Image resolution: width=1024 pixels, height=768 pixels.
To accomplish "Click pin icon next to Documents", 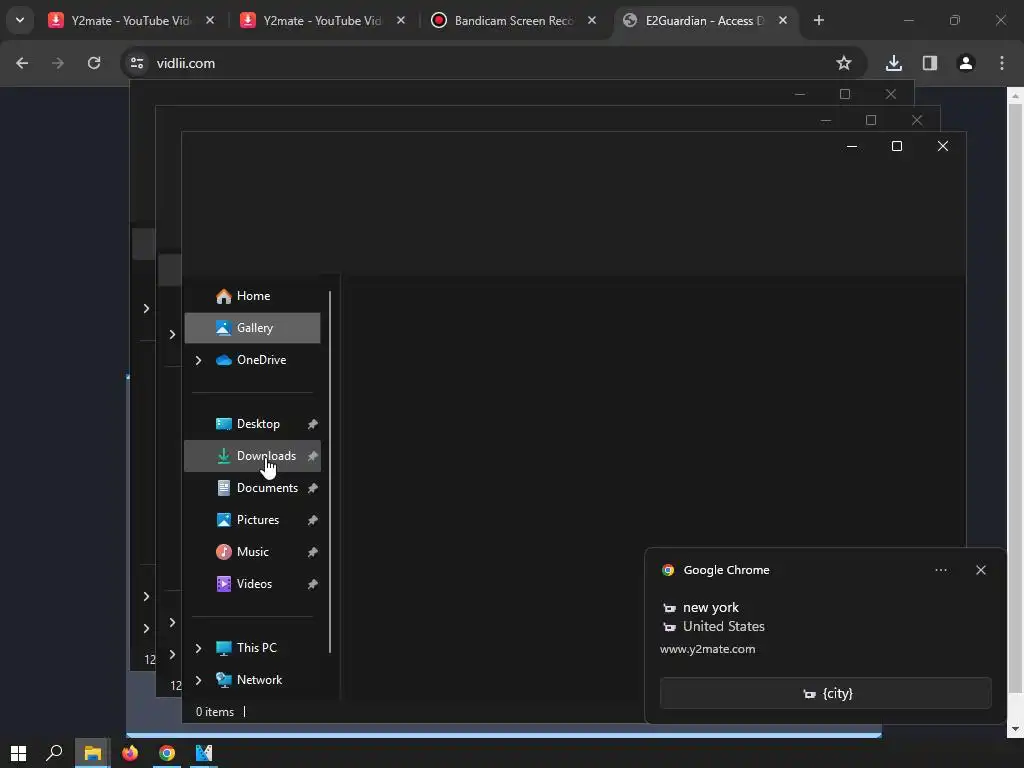I will point(313,488).
